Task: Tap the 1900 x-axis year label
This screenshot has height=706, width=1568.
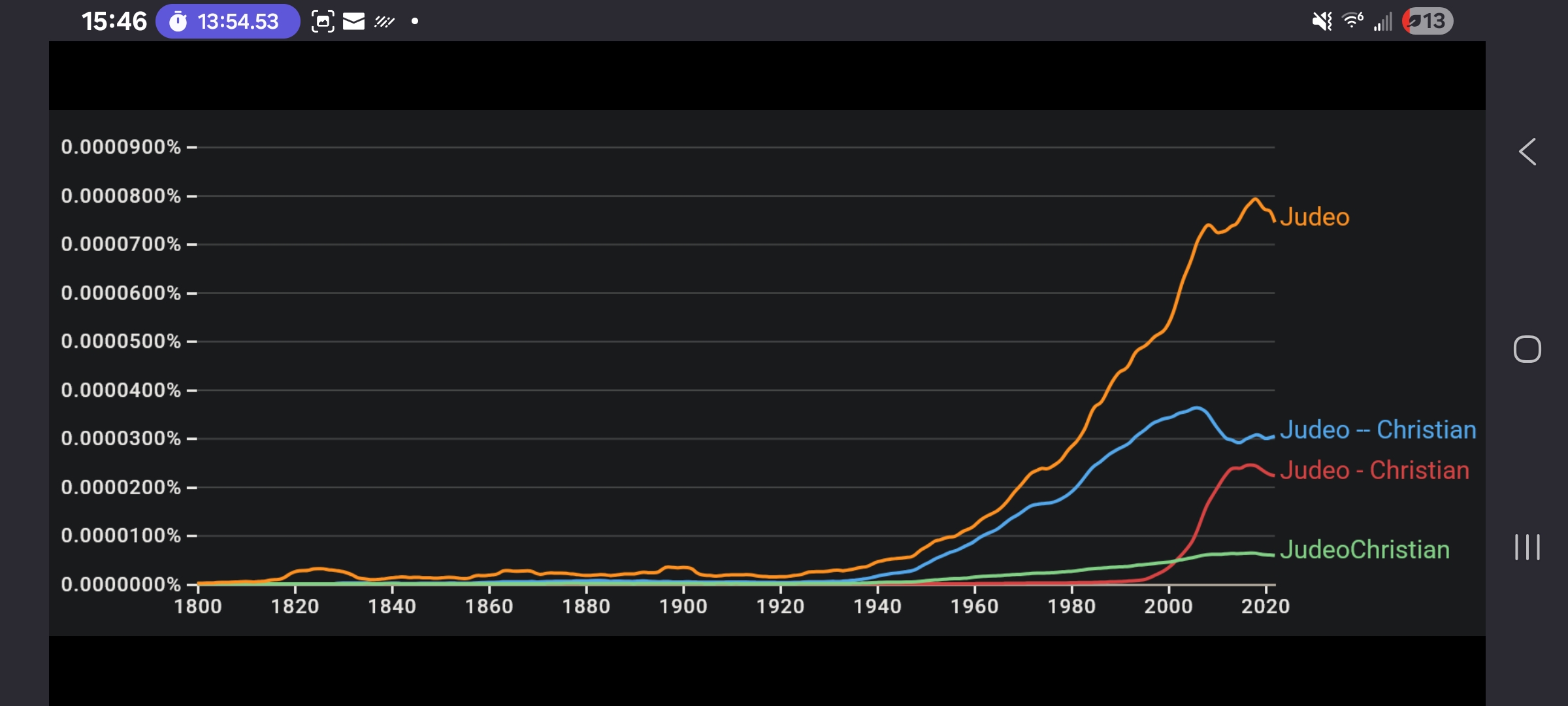Action: click(x=683, y=607)
